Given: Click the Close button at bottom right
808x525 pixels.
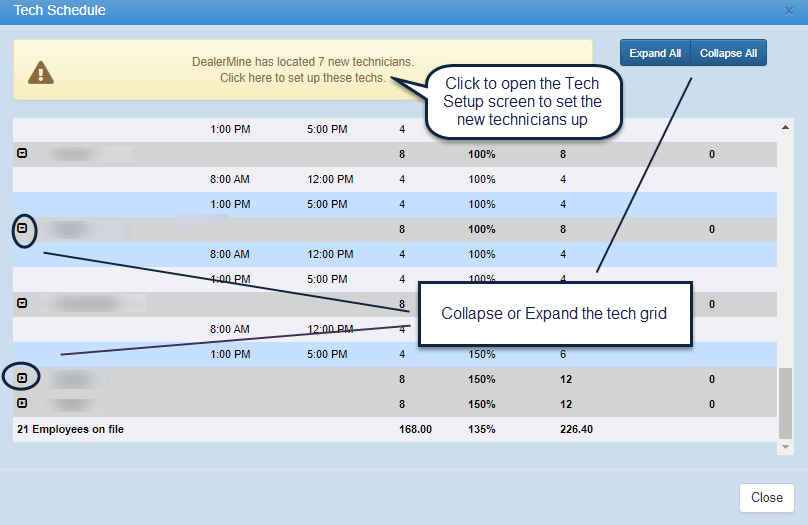Looking at the screenshot, I should [767, 498].
